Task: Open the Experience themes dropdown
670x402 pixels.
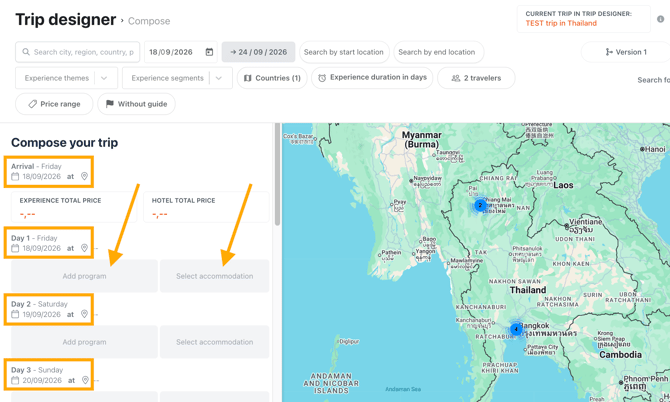Action: click(x=66, y=78)
